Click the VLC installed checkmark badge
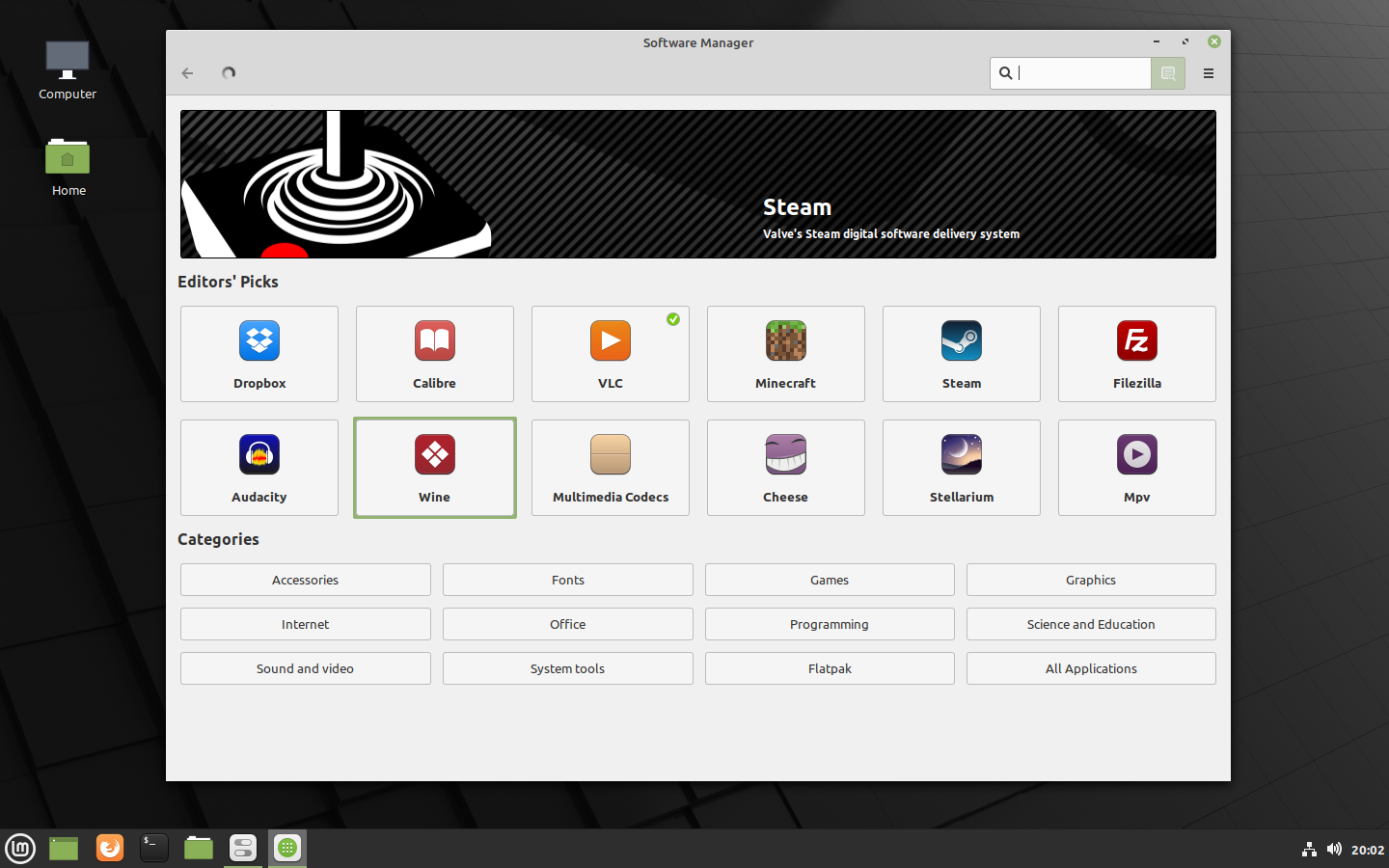Screen dimensions: 1389x868 [x=673, y=319]
